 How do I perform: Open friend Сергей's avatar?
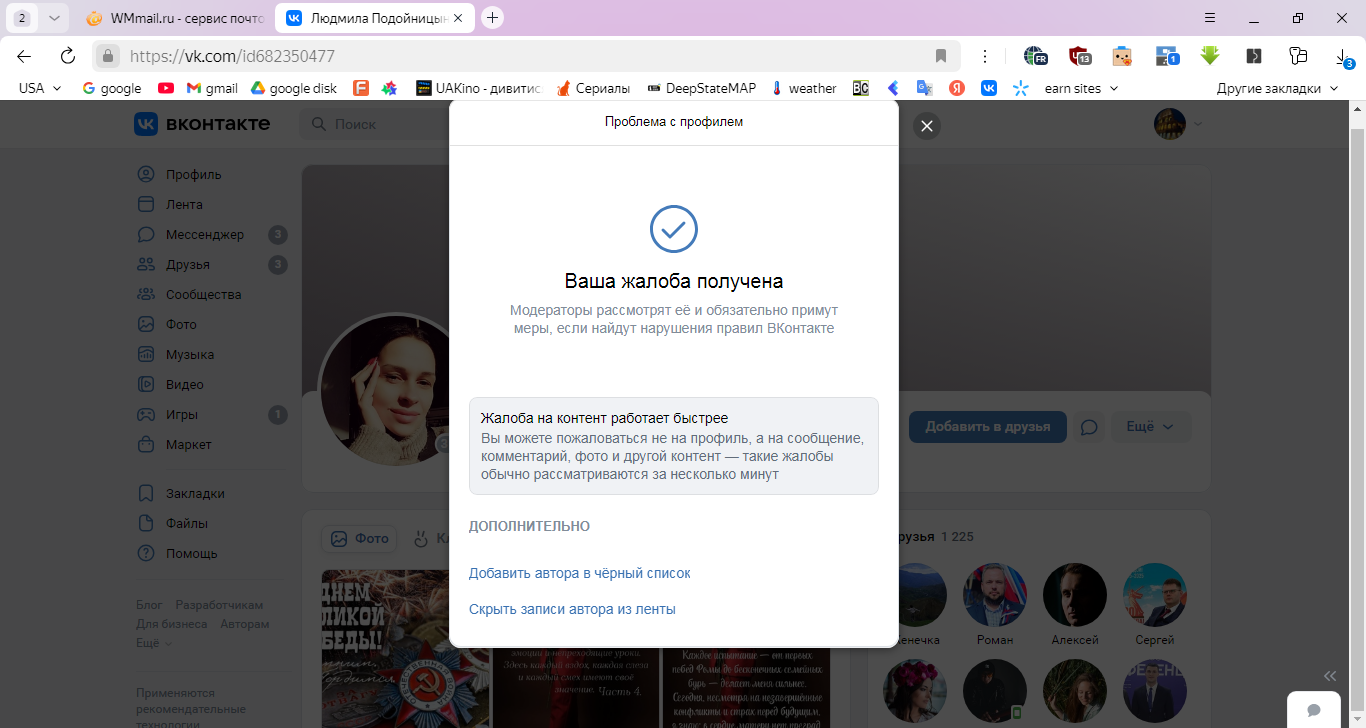(x=1154, y=595)
